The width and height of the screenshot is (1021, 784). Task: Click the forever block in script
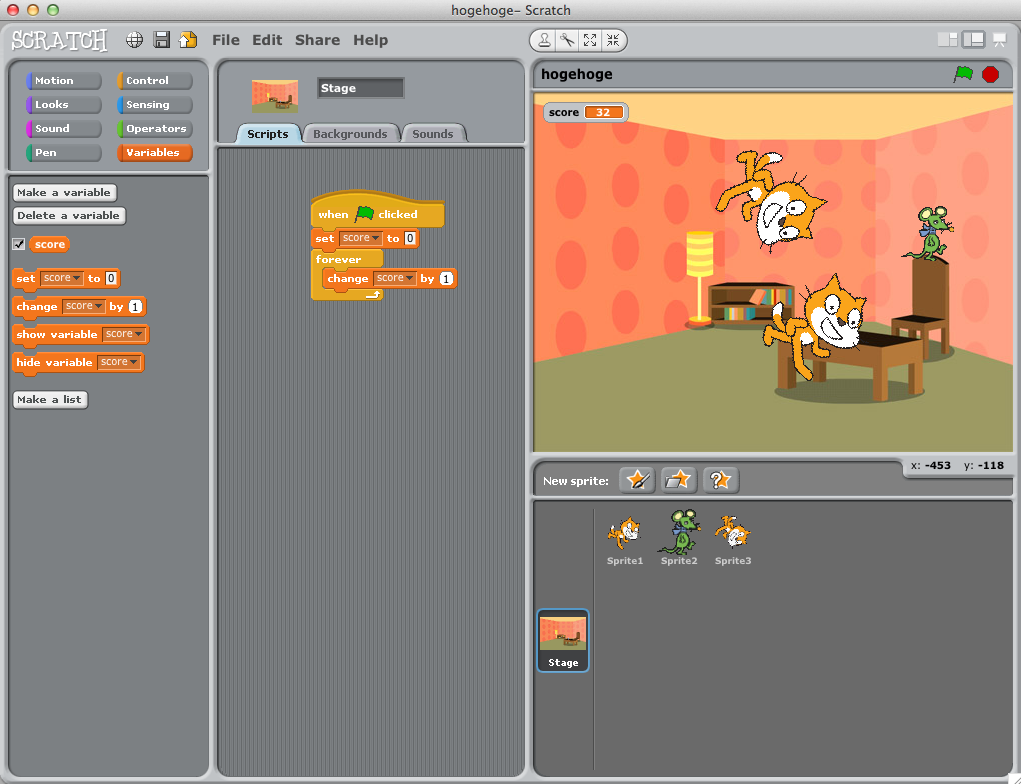339,259
